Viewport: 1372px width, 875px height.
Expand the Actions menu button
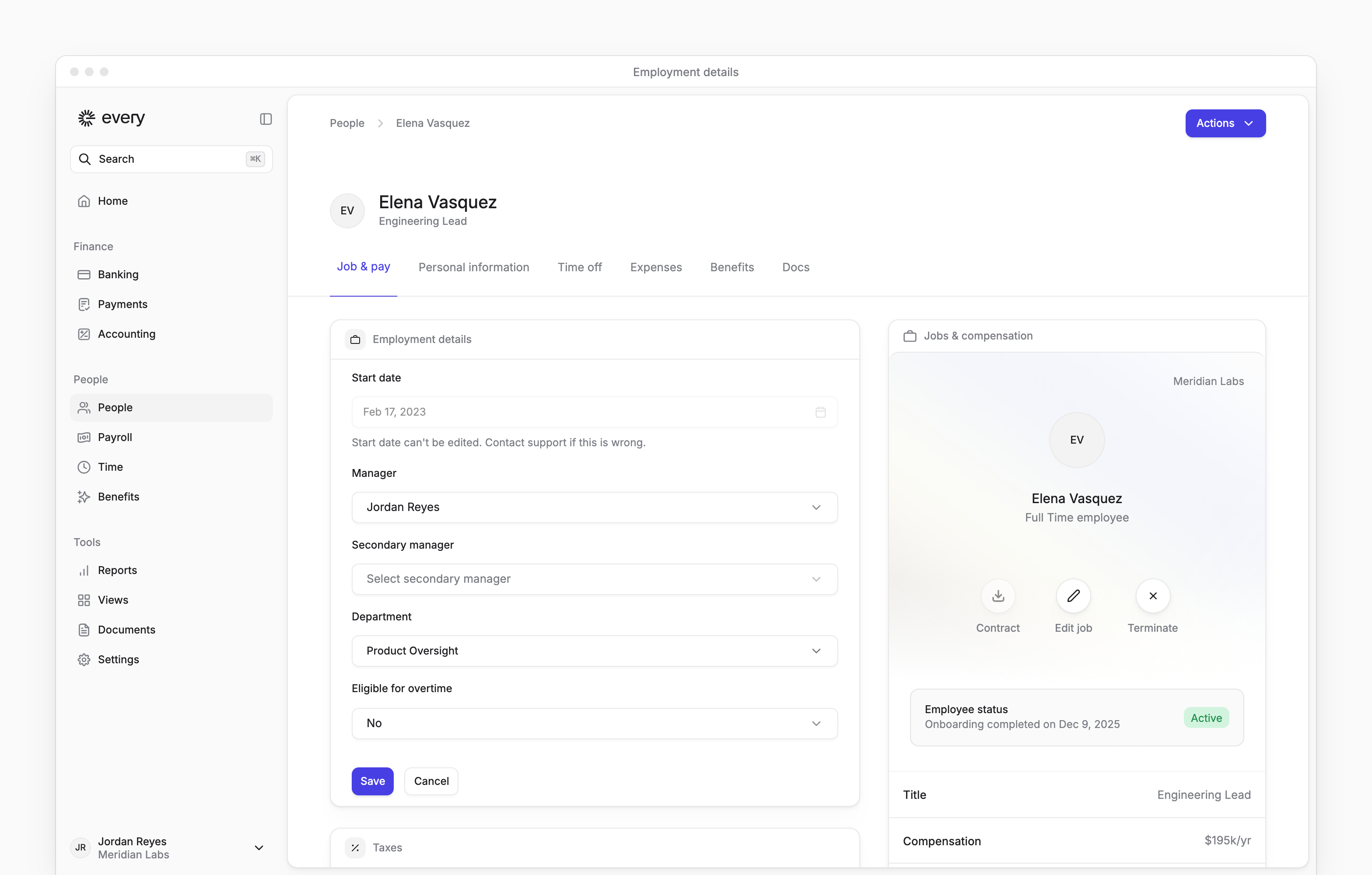pos(1225,123)
